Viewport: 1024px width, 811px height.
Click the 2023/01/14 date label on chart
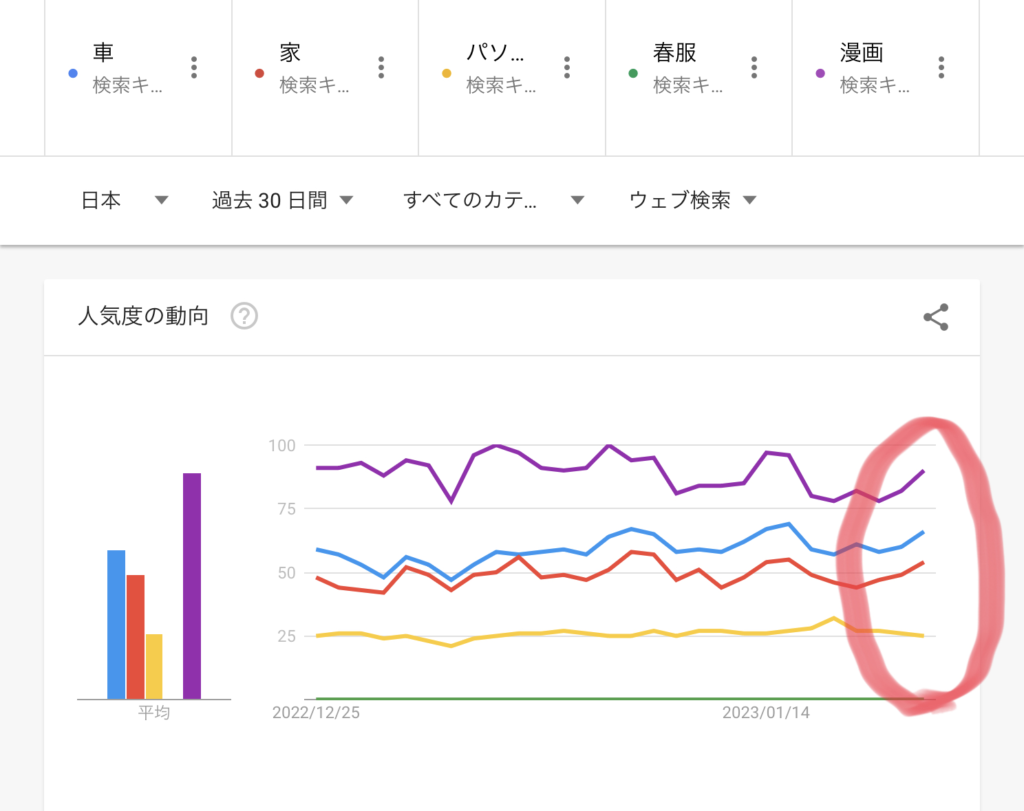point(764,713)
